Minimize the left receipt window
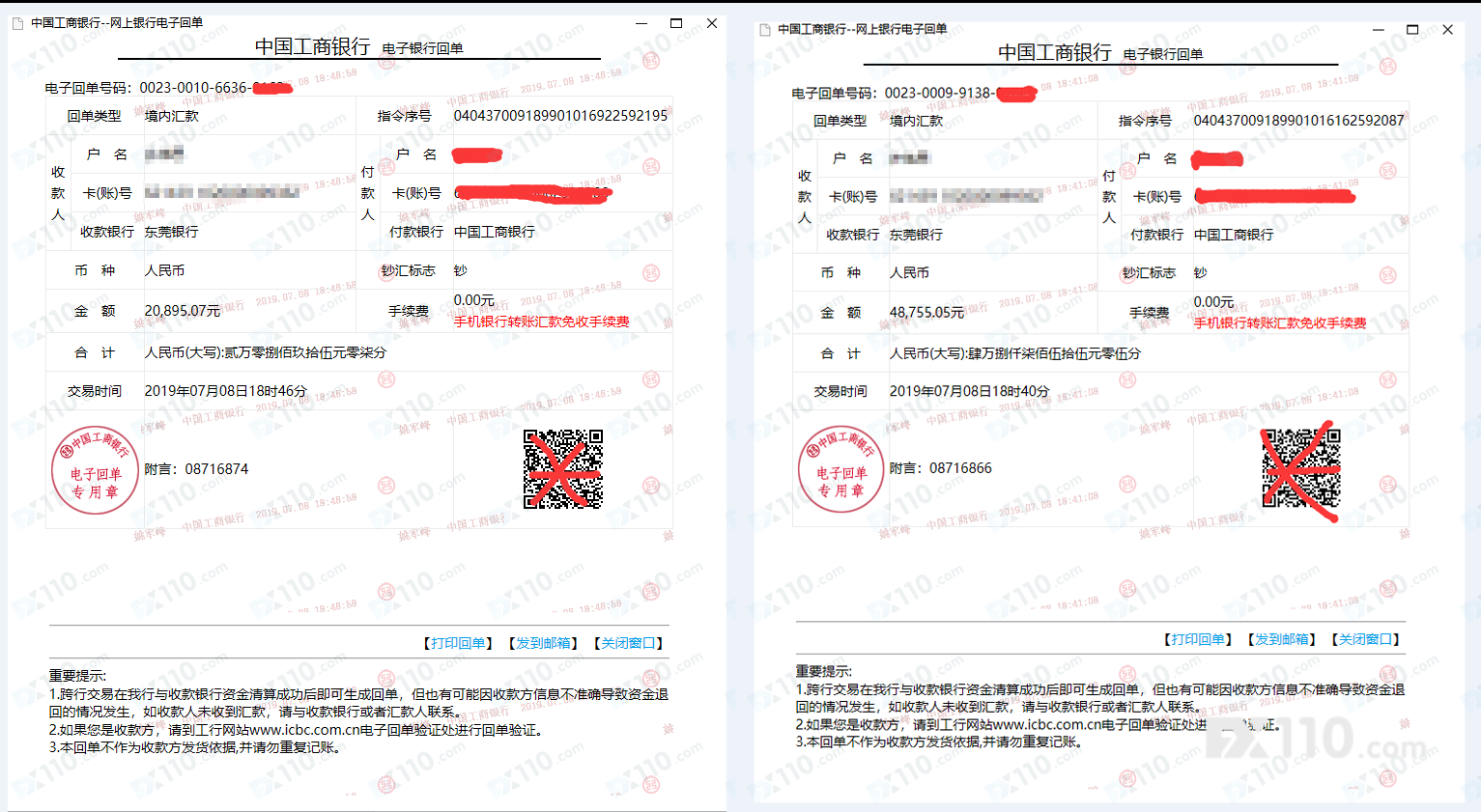The height and width of the screenshot is (812, 1481). (641, 23)
